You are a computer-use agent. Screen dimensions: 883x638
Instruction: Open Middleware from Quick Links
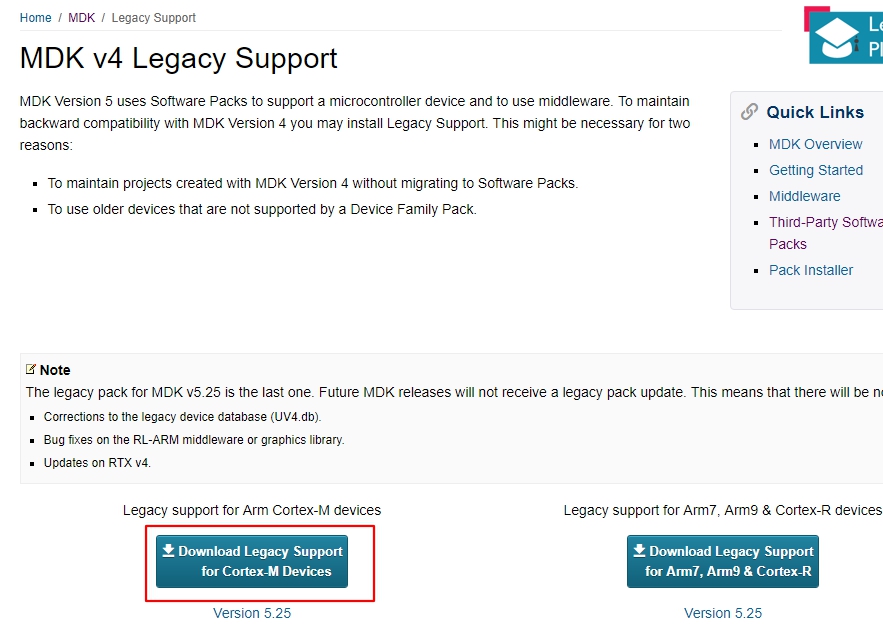[x=804, y=196]
